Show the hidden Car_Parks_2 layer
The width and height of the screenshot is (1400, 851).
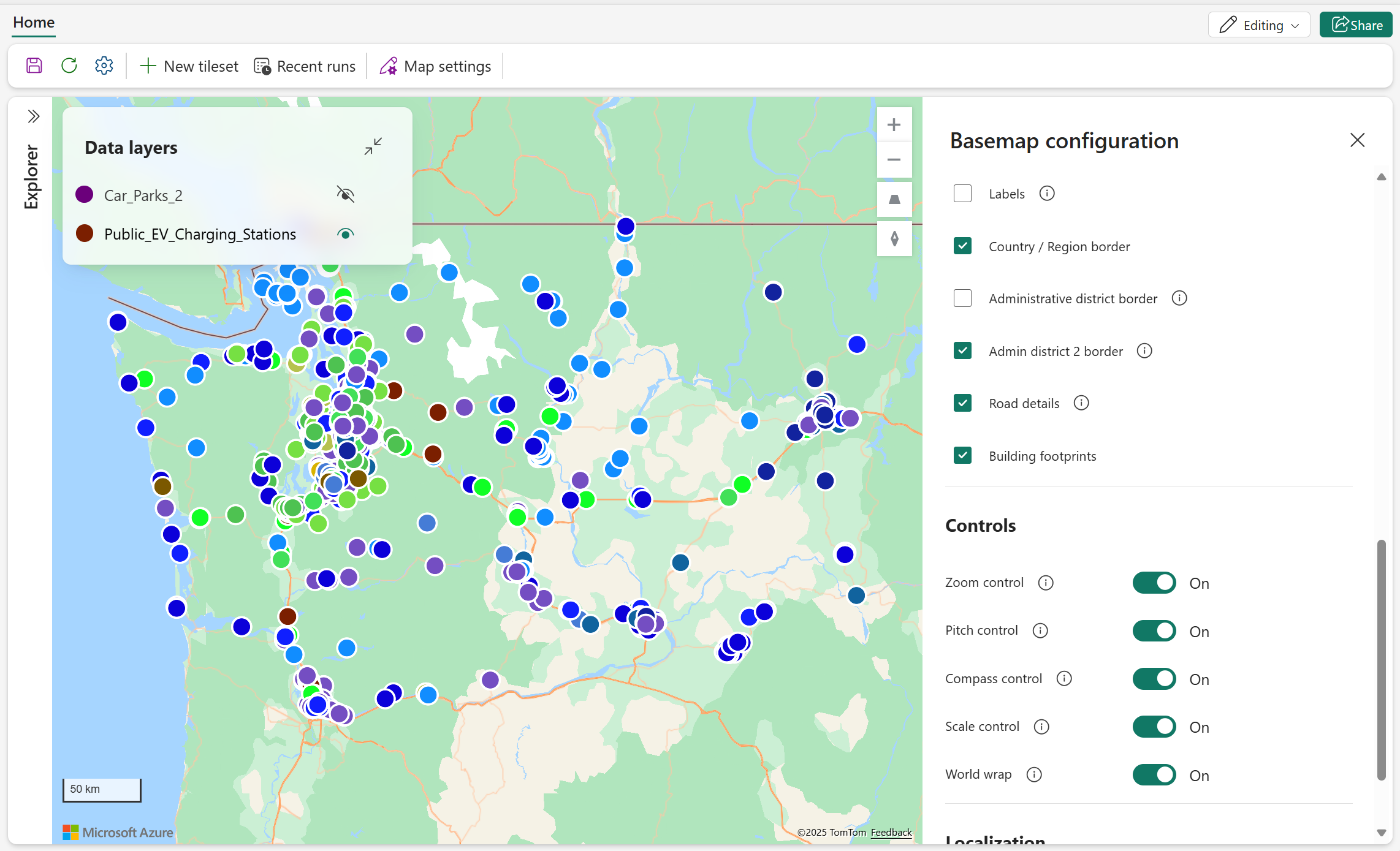click(x=345, y=195)
